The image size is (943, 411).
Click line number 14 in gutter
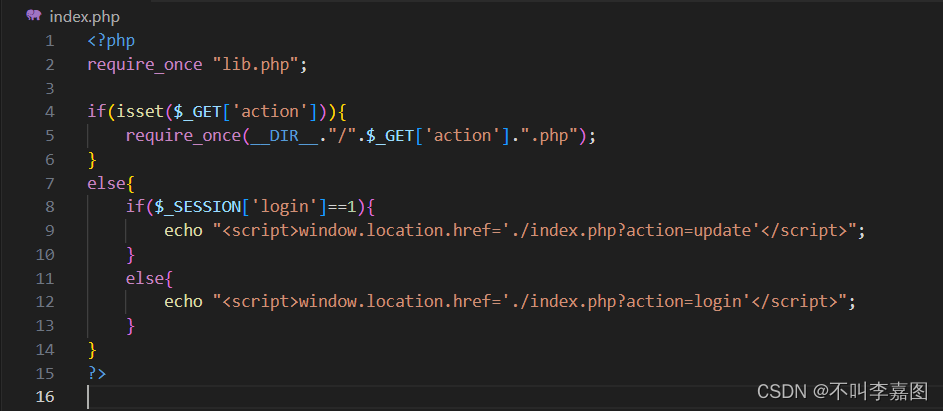coord(45,350)
